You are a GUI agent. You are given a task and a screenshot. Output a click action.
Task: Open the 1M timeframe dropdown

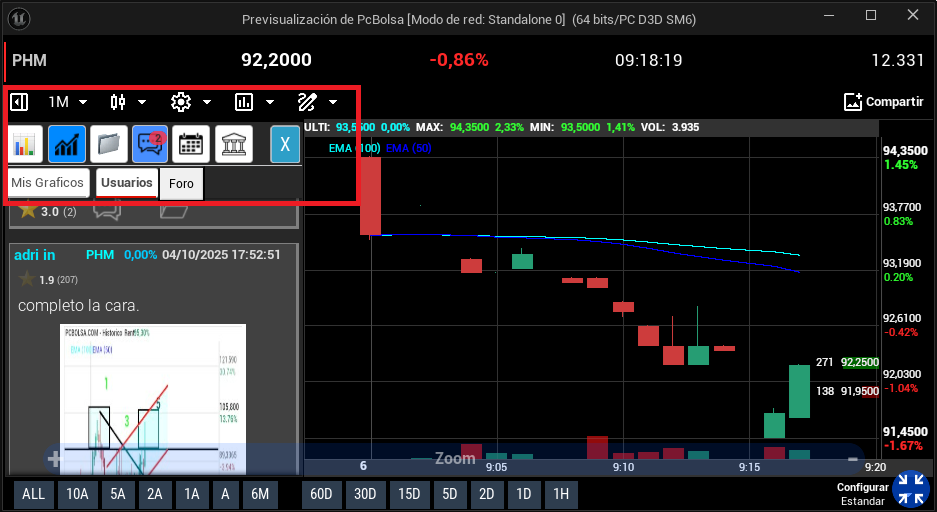pos(68,102)
